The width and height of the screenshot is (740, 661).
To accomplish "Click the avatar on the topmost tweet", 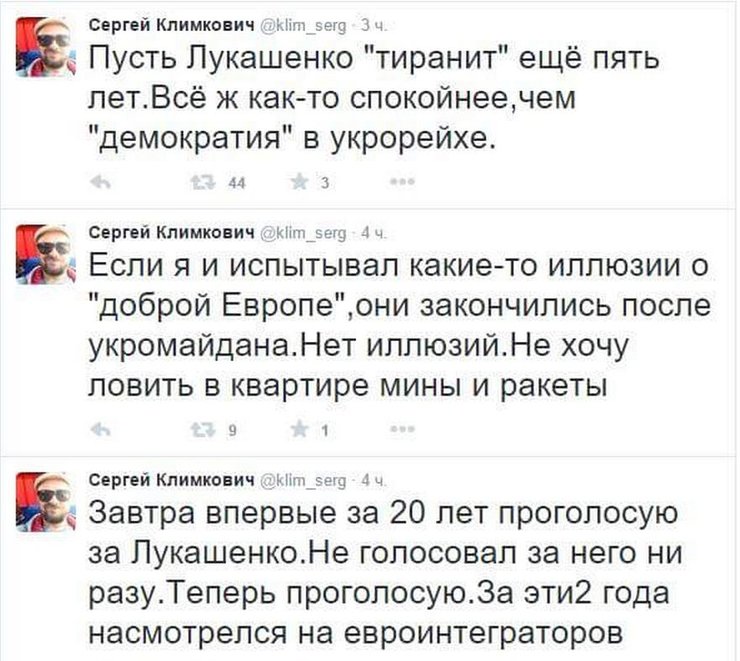I will 45,47.
